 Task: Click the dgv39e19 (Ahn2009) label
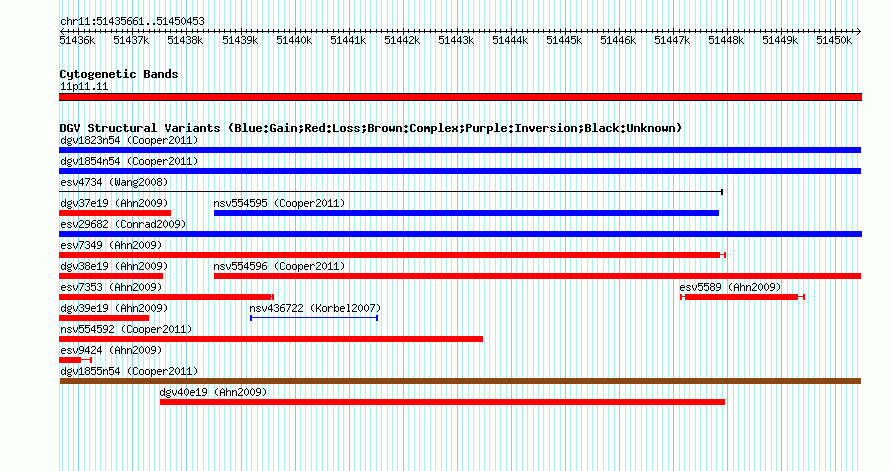click(114, 308)
